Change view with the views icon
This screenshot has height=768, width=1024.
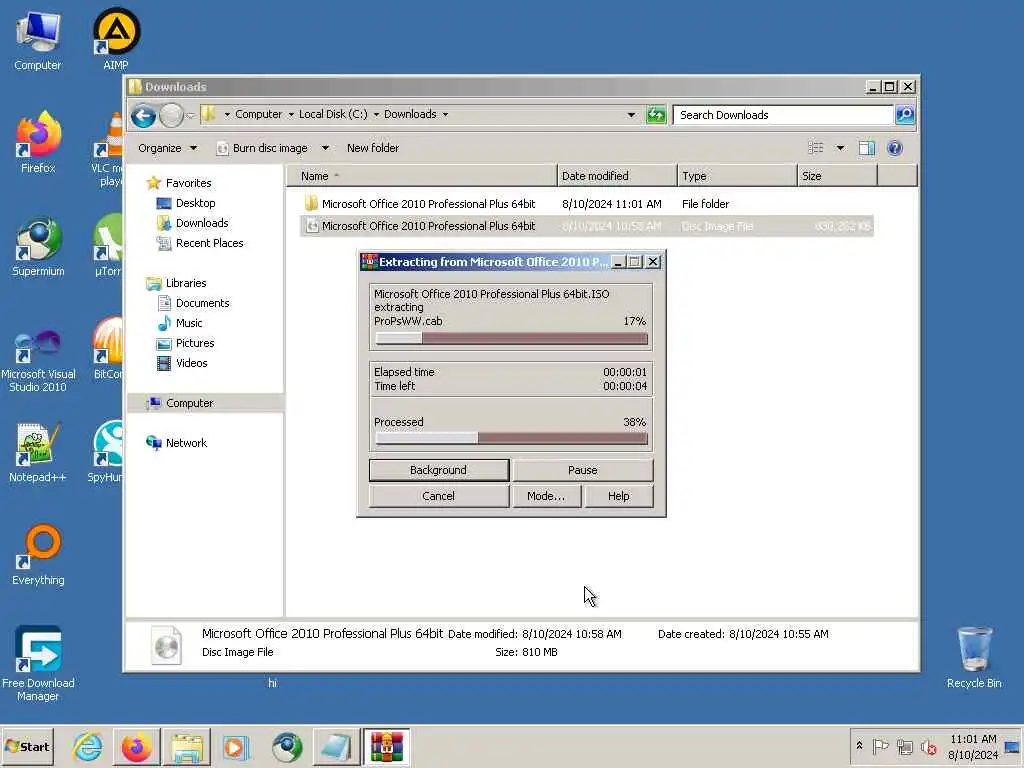(816, 148)
